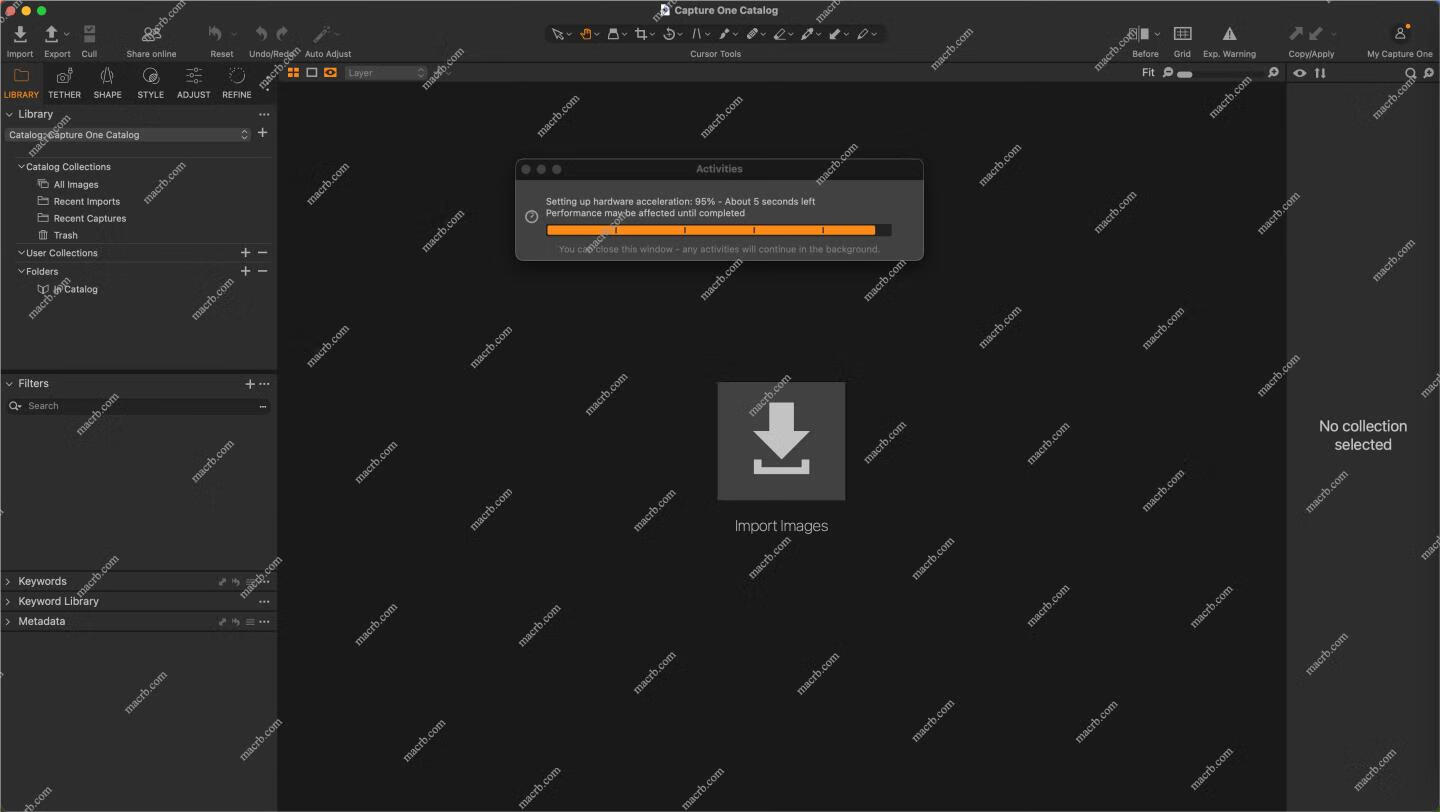Open the Catalog: Capture One Catalog dropdown
1440x812 pixels.
(x=127, y=135)
